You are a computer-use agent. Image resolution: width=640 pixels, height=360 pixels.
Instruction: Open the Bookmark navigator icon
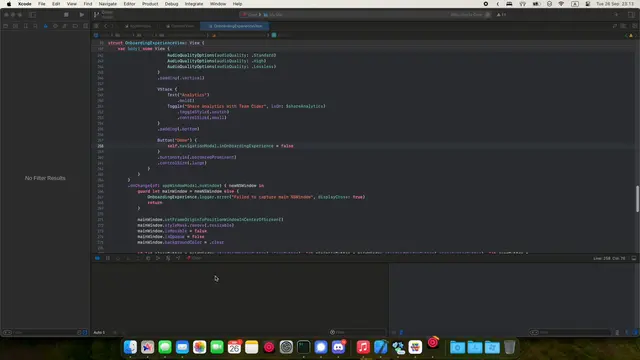tap(26, 26)
